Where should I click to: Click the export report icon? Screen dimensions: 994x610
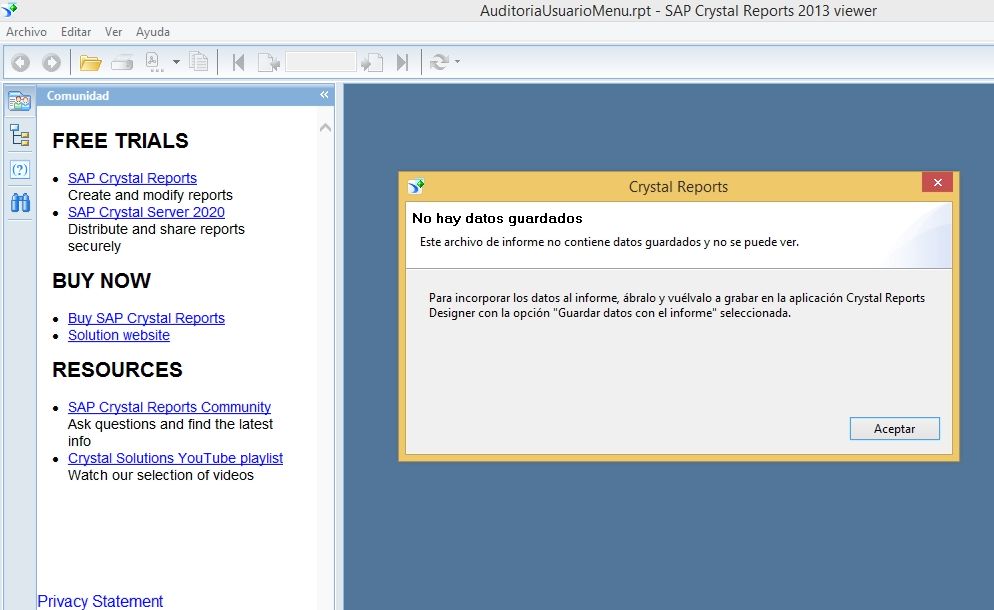coord(153,62)
